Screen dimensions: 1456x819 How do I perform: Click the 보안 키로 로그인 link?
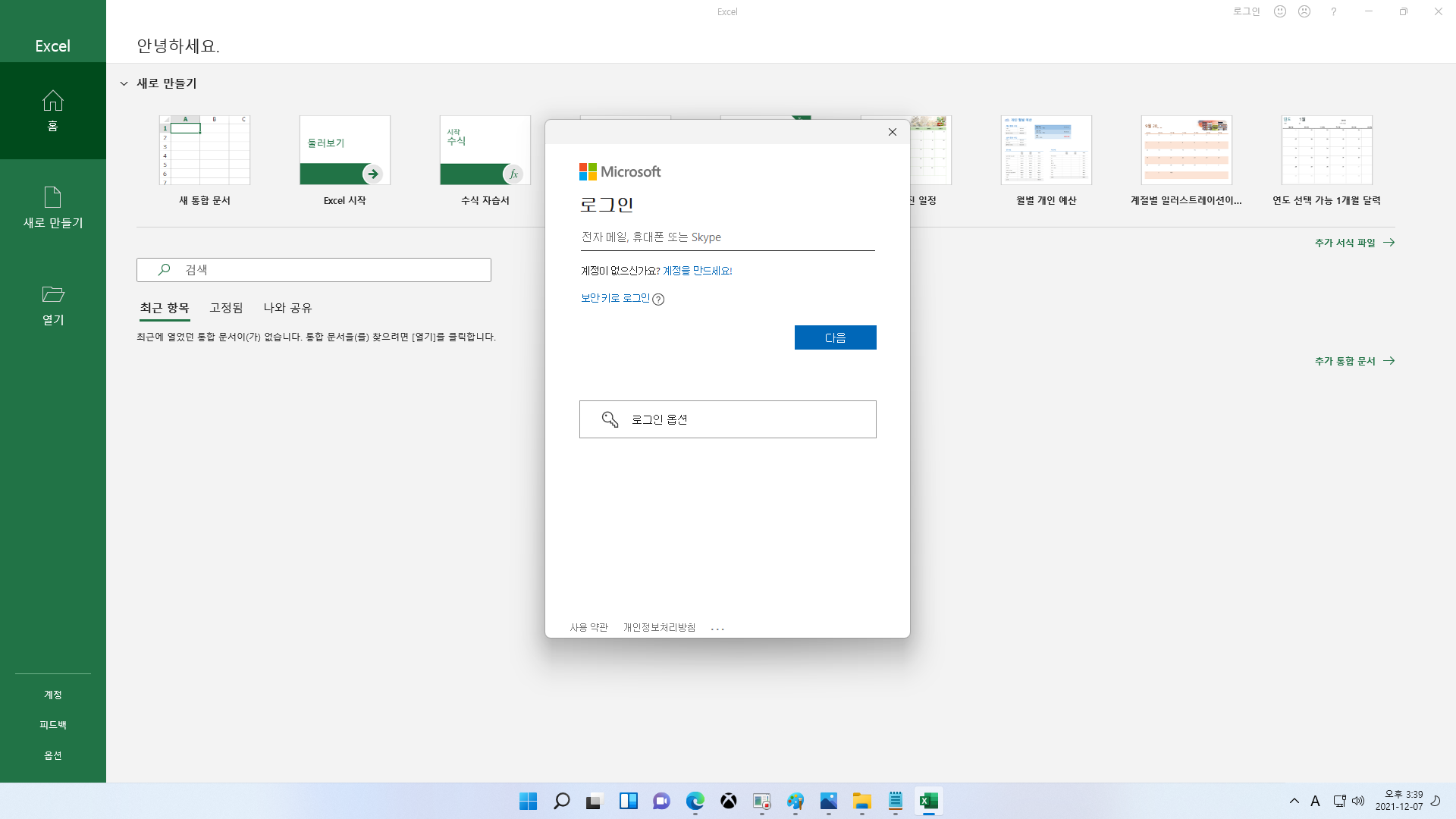tap(615, 299)
